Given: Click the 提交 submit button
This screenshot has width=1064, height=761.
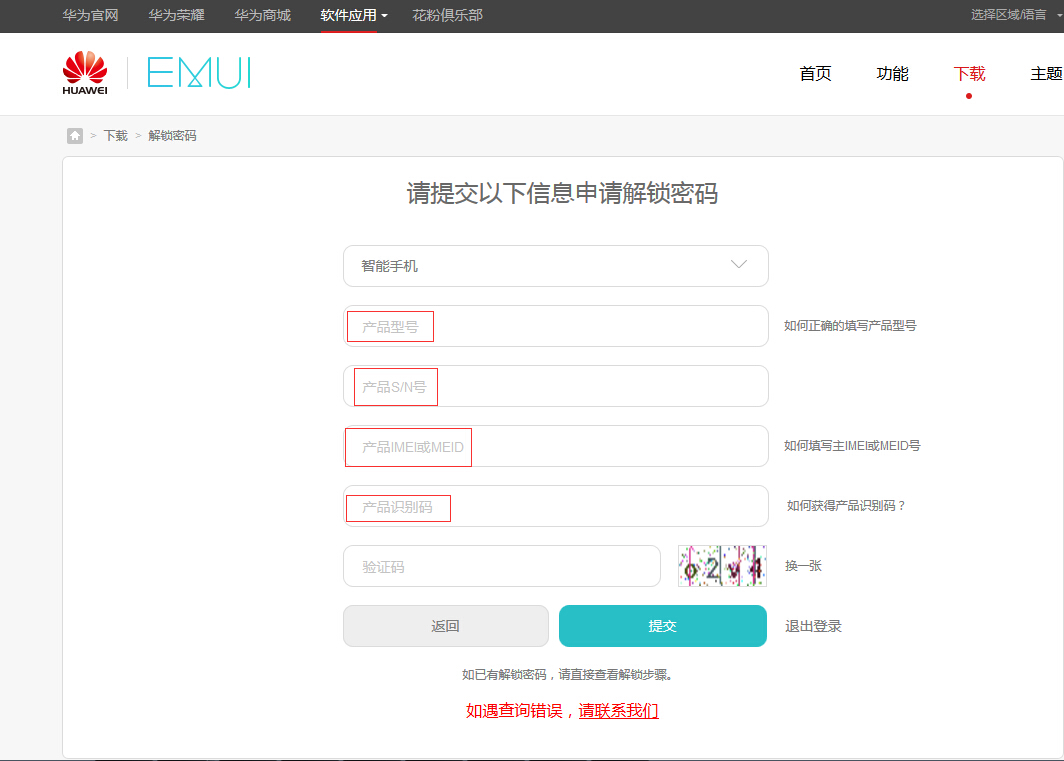Looking at the screenshot, I should click(x=663, y=626).
